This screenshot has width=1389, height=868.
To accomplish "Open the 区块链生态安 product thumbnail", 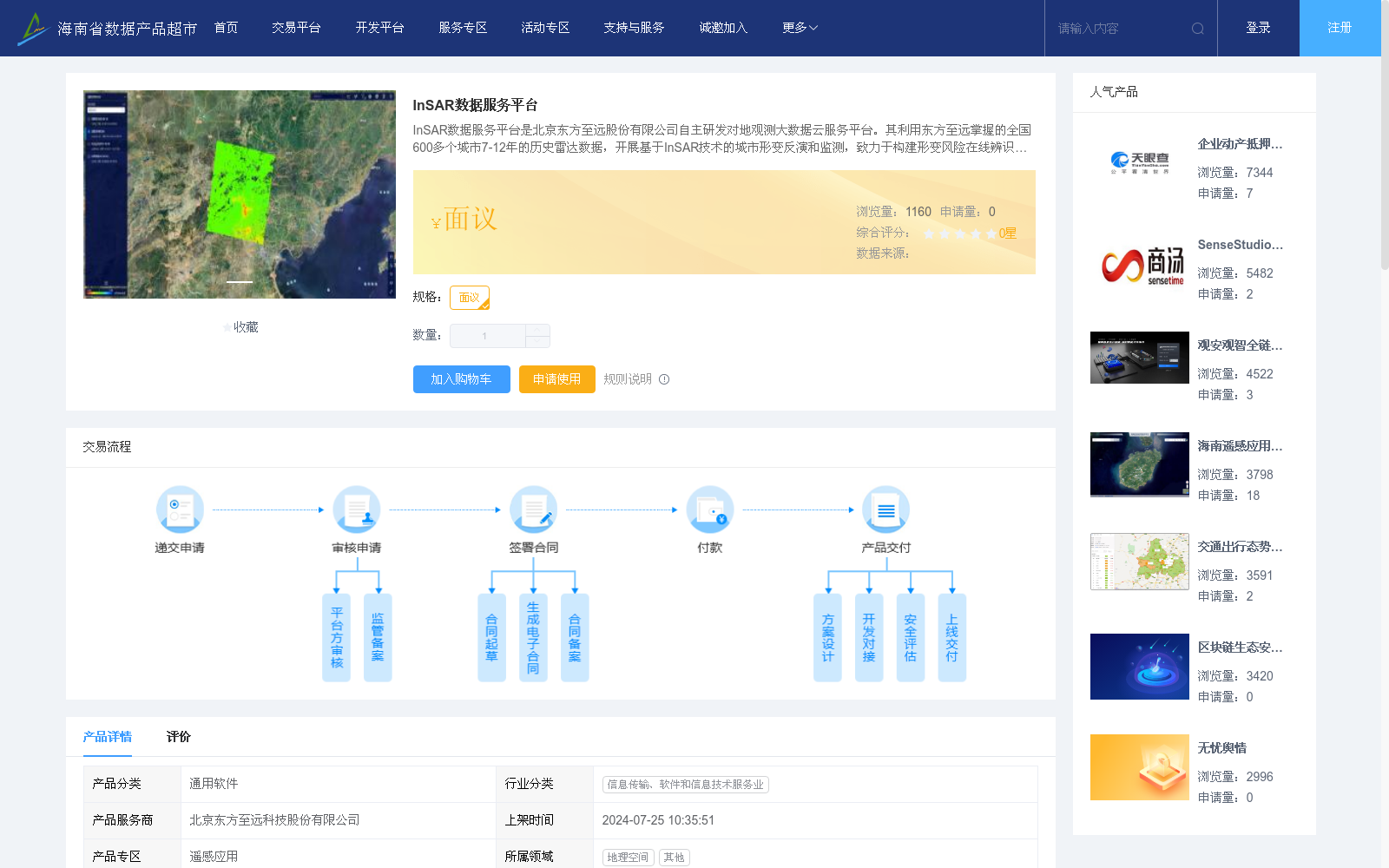I will 1140,667.
